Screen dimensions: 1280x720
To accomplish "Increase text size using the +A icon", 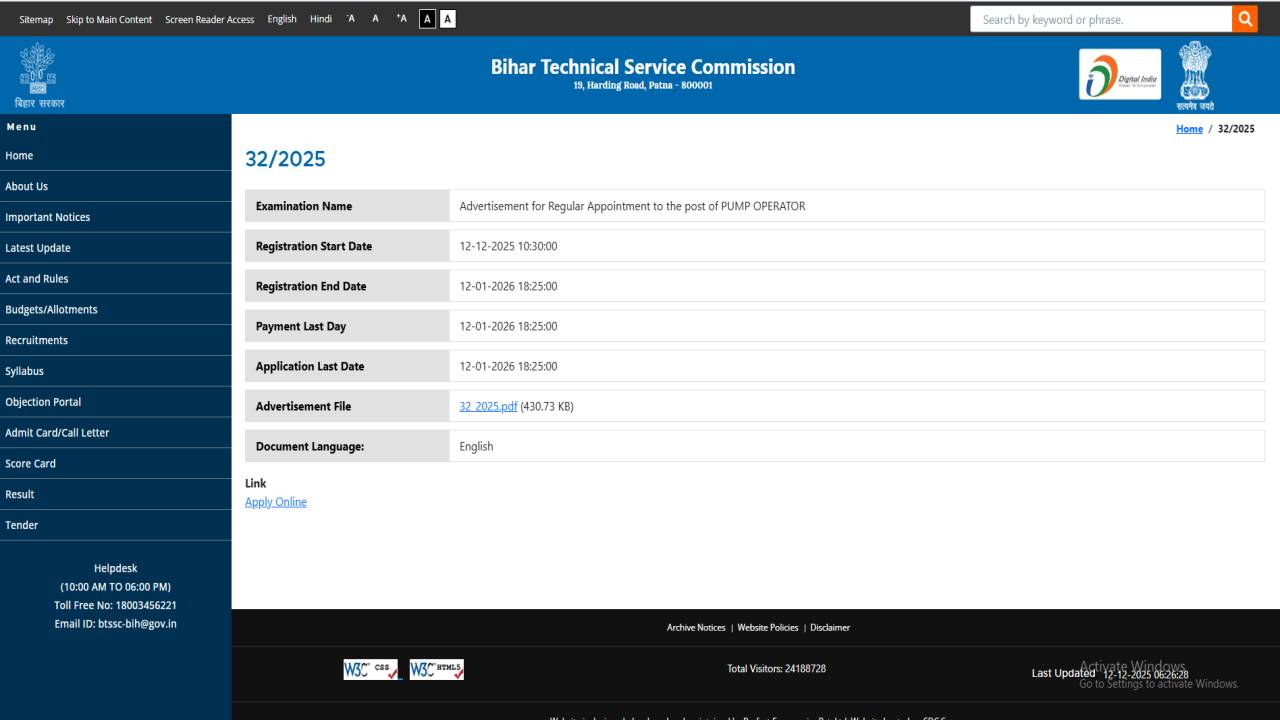I will (x=401, y=18).
